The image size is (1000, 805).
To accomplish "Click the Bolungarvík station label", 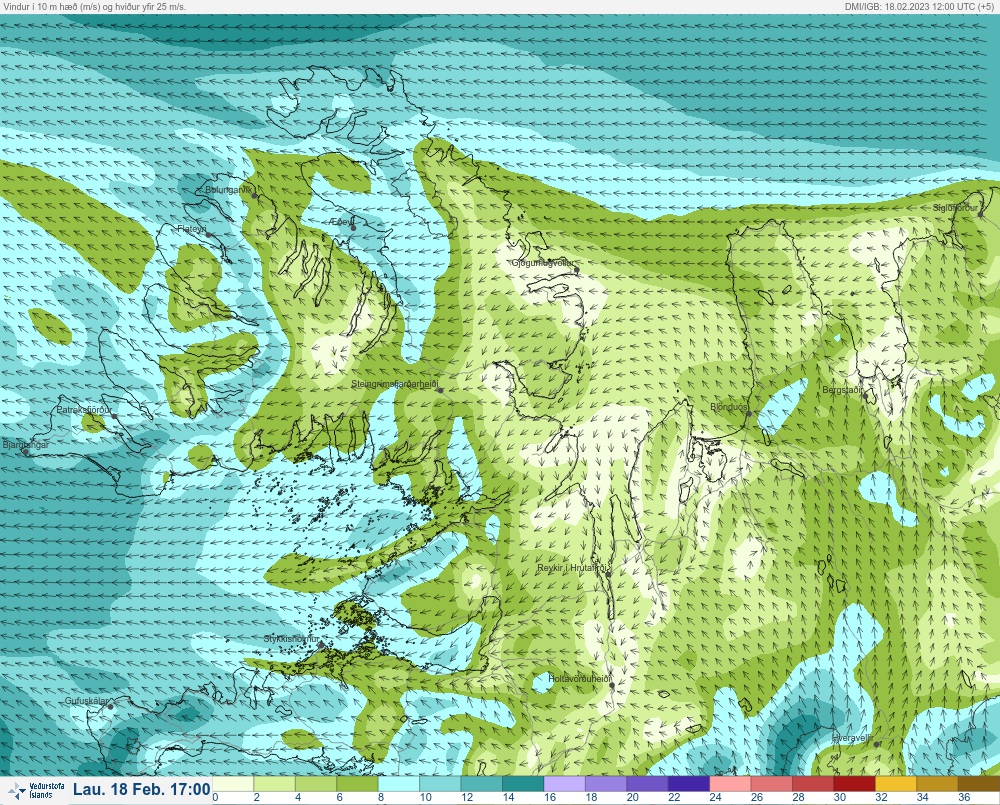I will 229,190.
